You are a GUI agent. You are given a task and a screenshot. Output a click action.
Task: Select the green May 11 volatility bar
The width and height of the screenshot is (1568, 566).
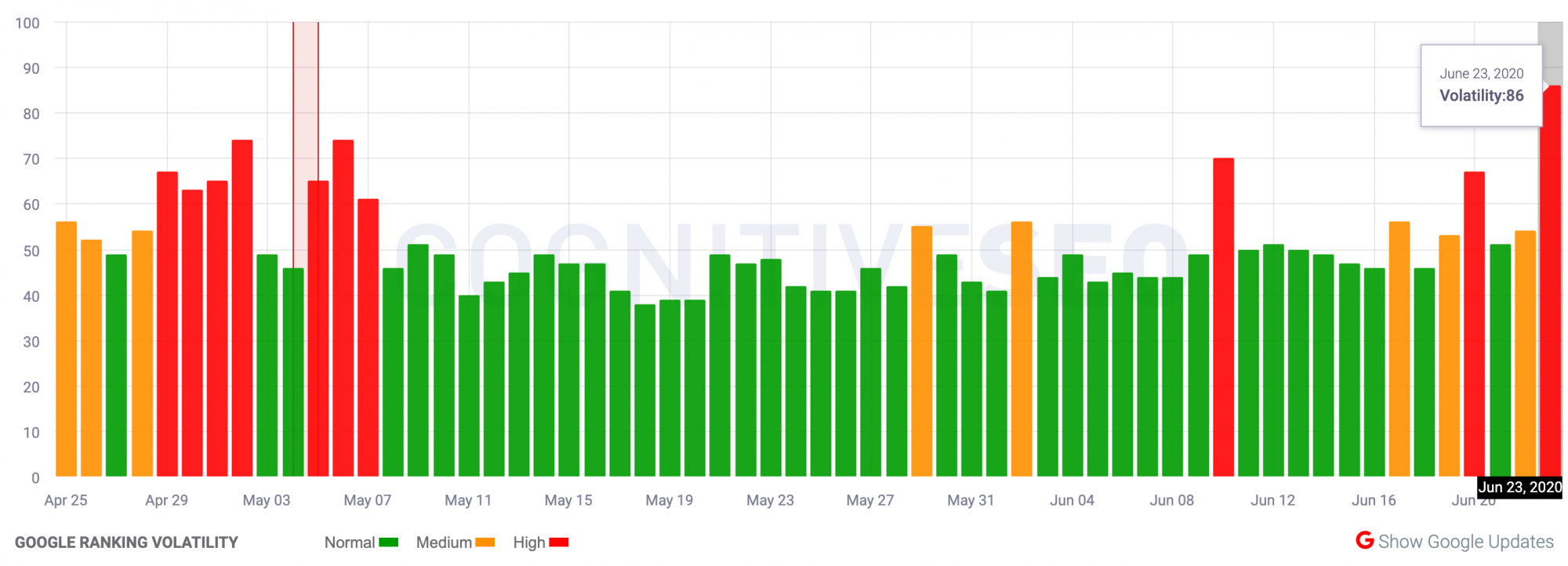click(x=469, y=386)
